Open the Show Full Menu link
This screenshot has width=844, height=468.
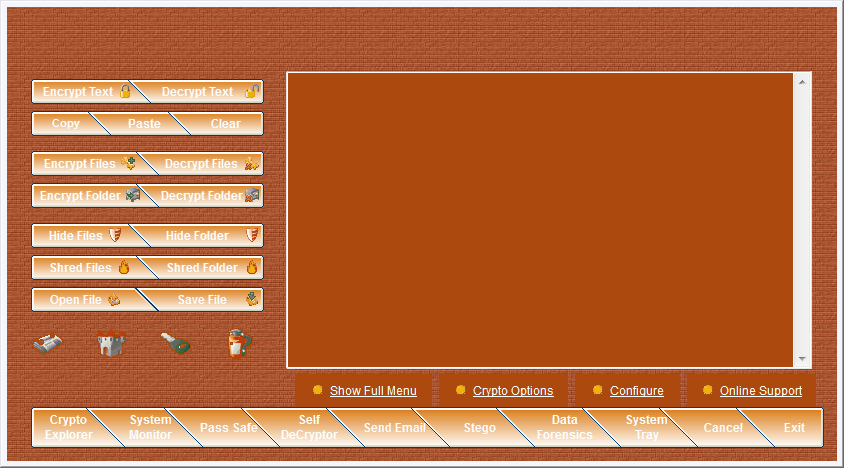pyautogui.click(x=372, y=391)
